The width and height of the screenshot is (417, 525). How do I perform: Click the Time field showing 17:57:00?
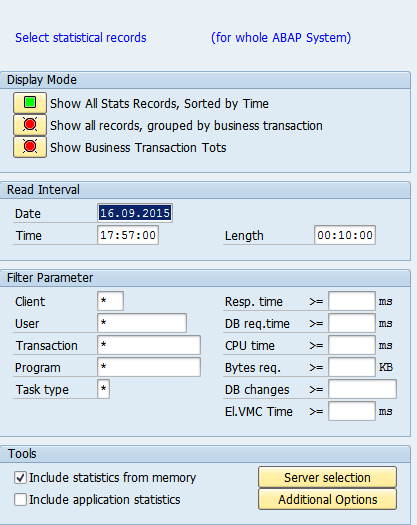(x=128, y=235)
